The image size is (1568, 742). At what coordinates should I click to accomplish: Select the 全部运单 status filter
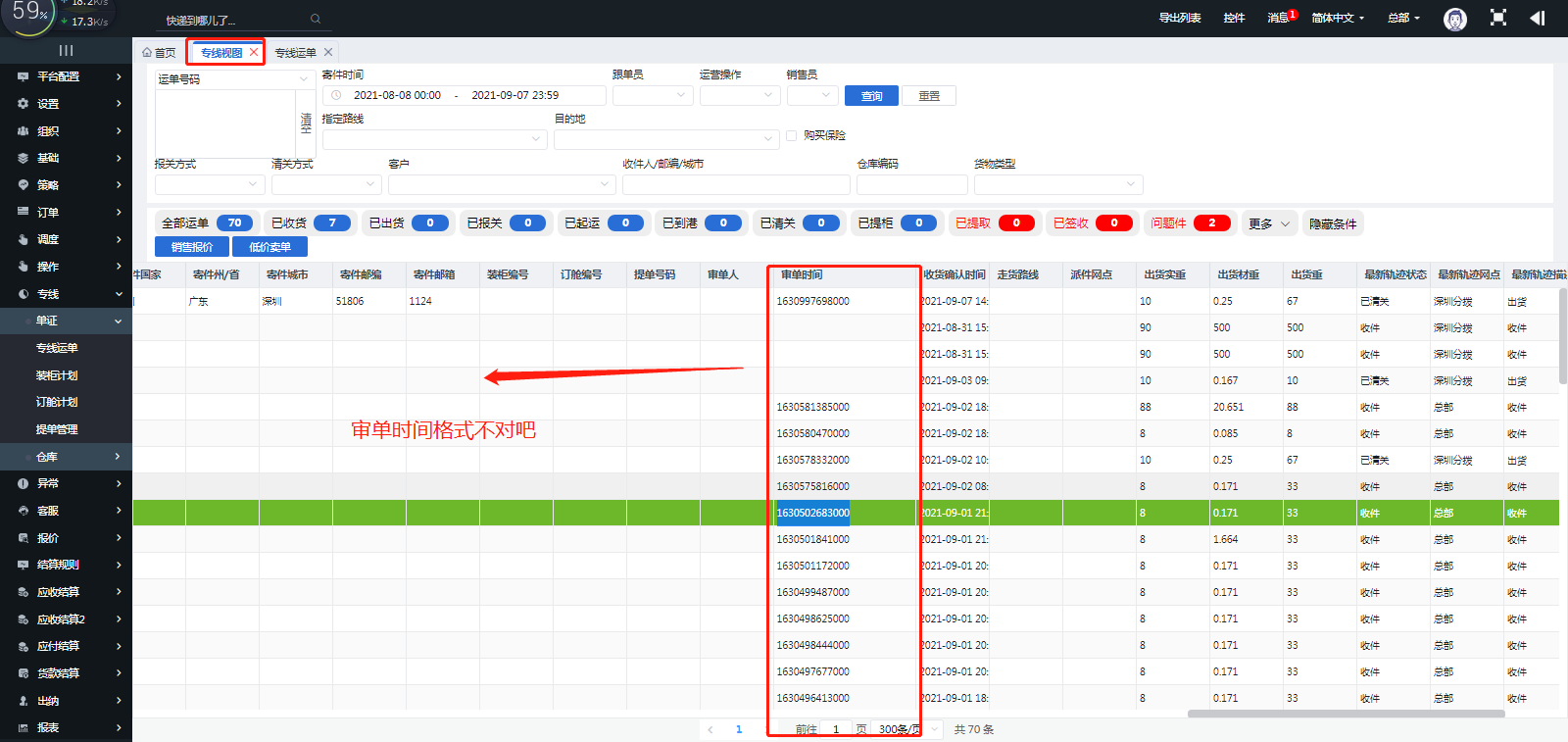(x=207, y=223)
